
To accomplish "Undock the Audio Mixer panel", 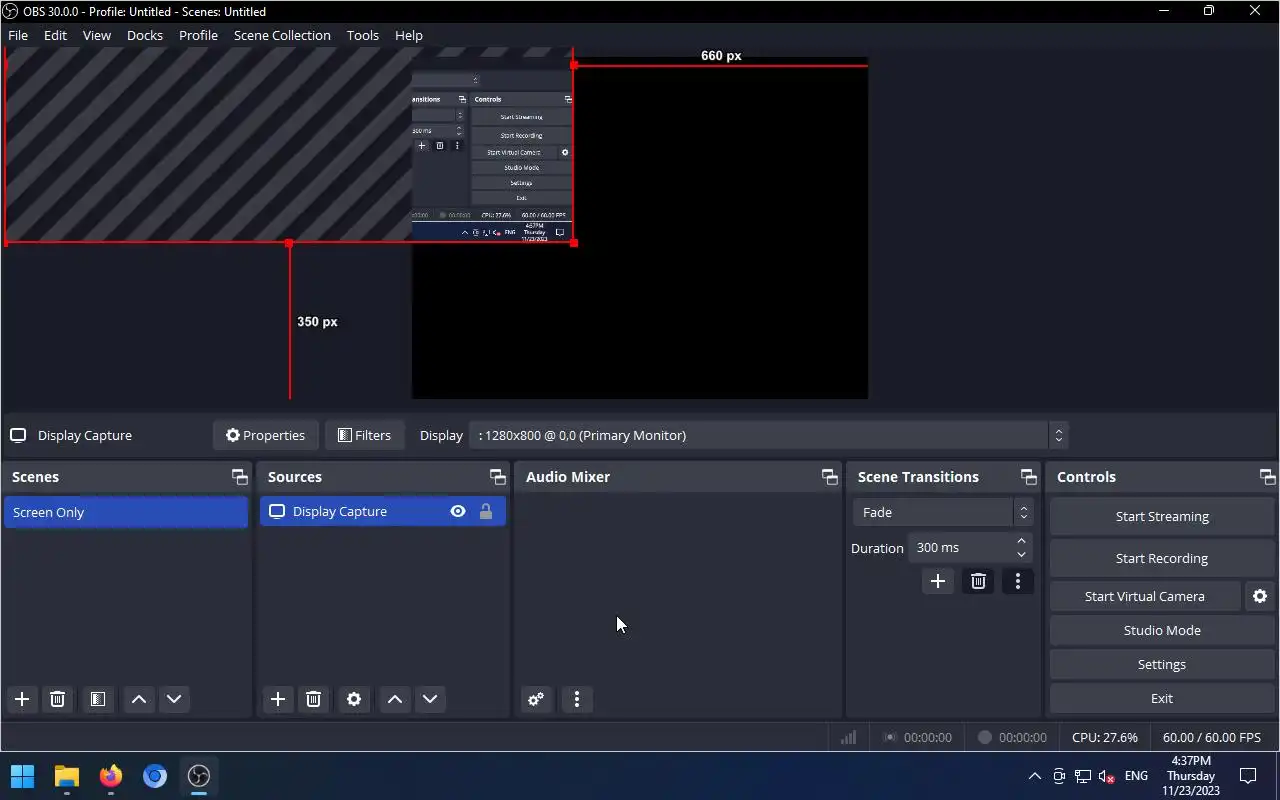I will pyautogui.click(x=829, y=477).
